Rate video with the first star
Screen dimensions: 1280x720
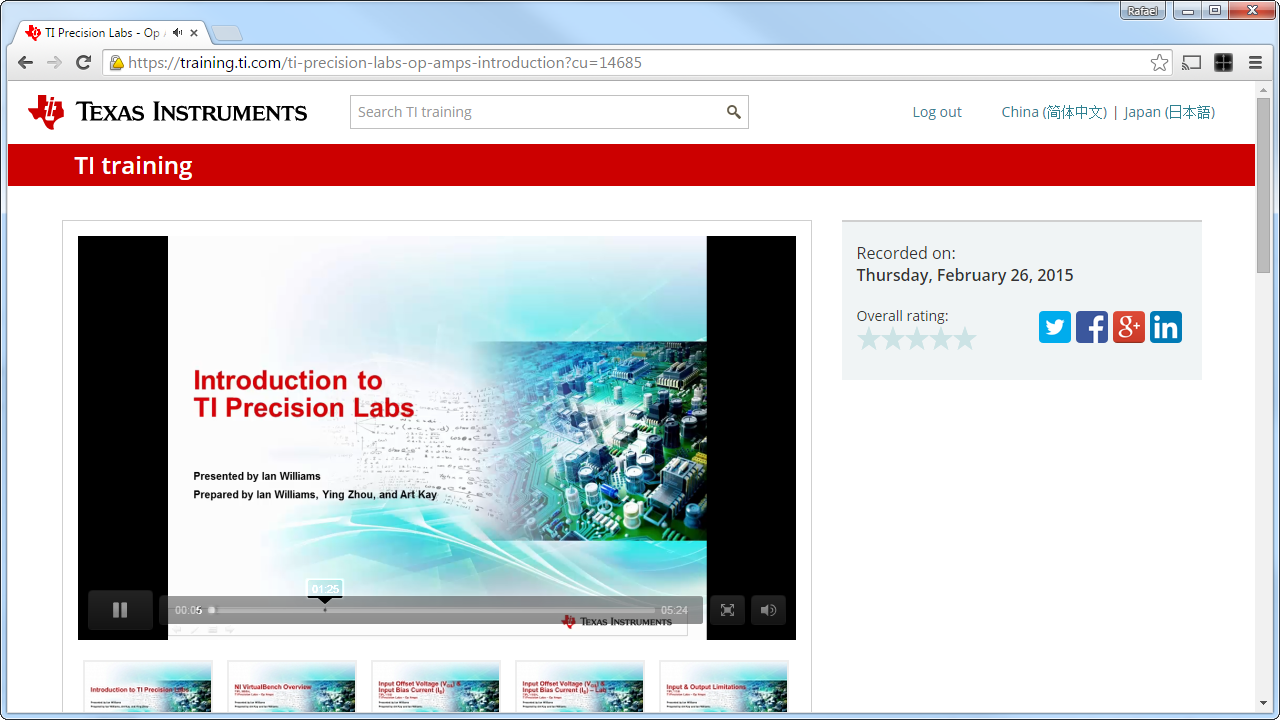869,339
